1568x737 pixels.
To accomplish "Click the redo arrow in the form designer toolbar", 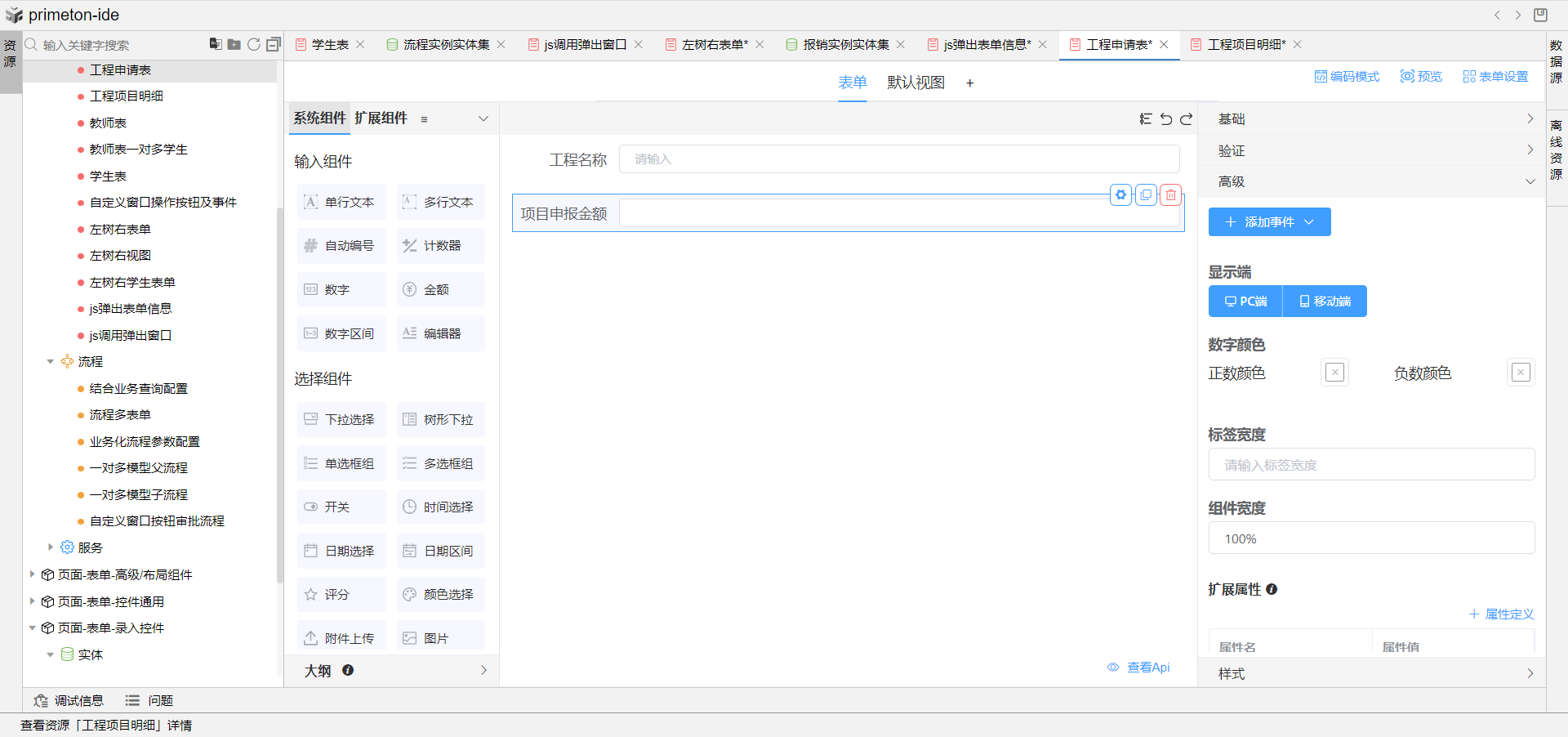I will [x=1187, y=119].
